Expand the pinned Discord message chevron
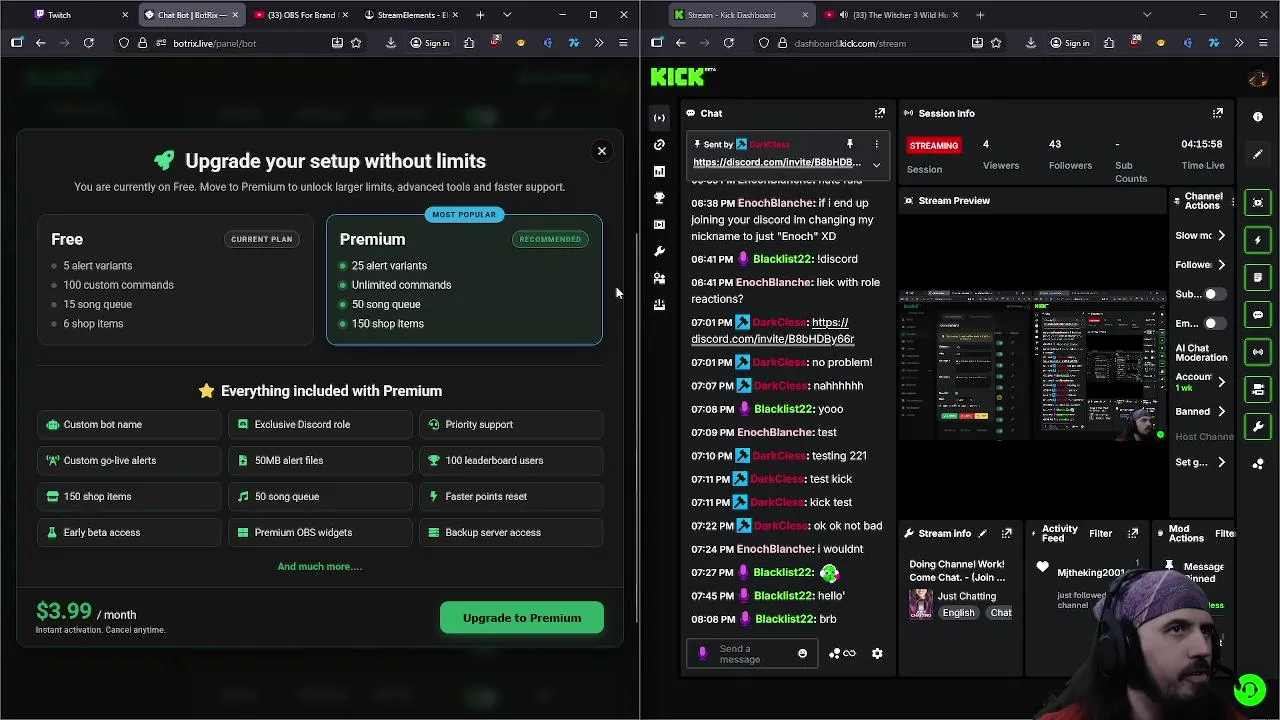Image resolution: width=1280 pixels, height=720 pixels. click(877, 165)
